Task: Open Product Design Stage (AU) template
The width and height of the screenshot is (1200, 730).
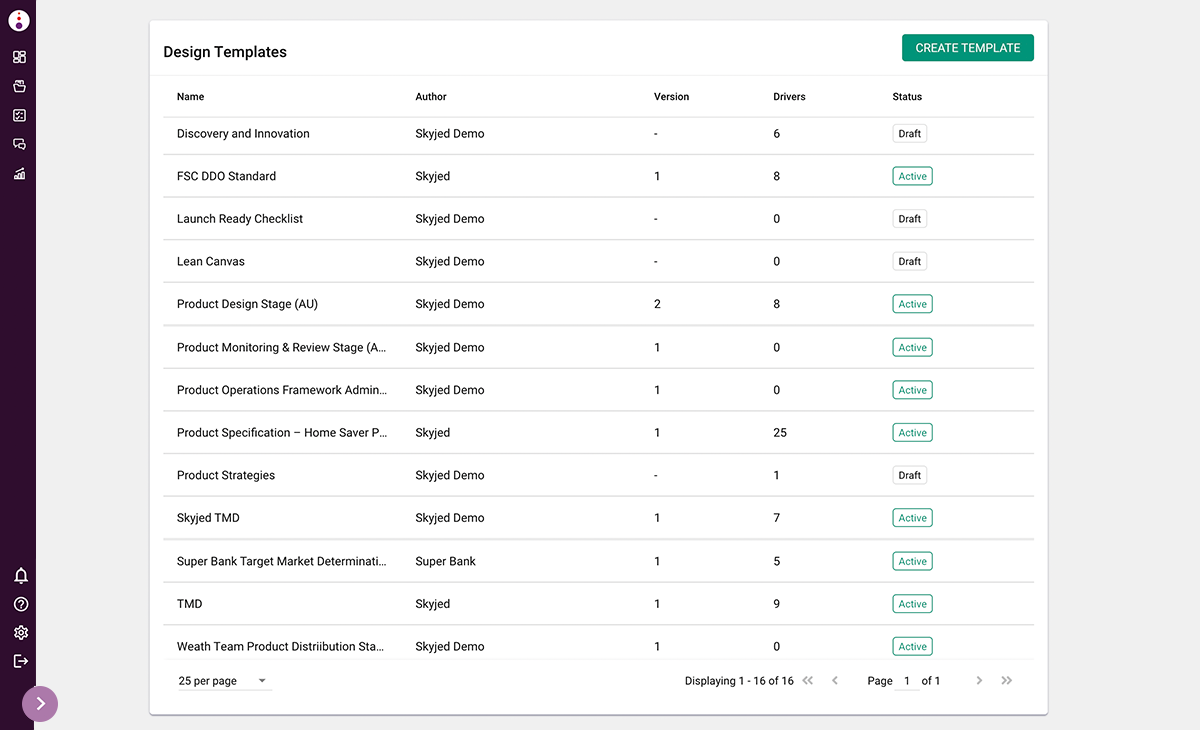Action: [x=247, y=304]
